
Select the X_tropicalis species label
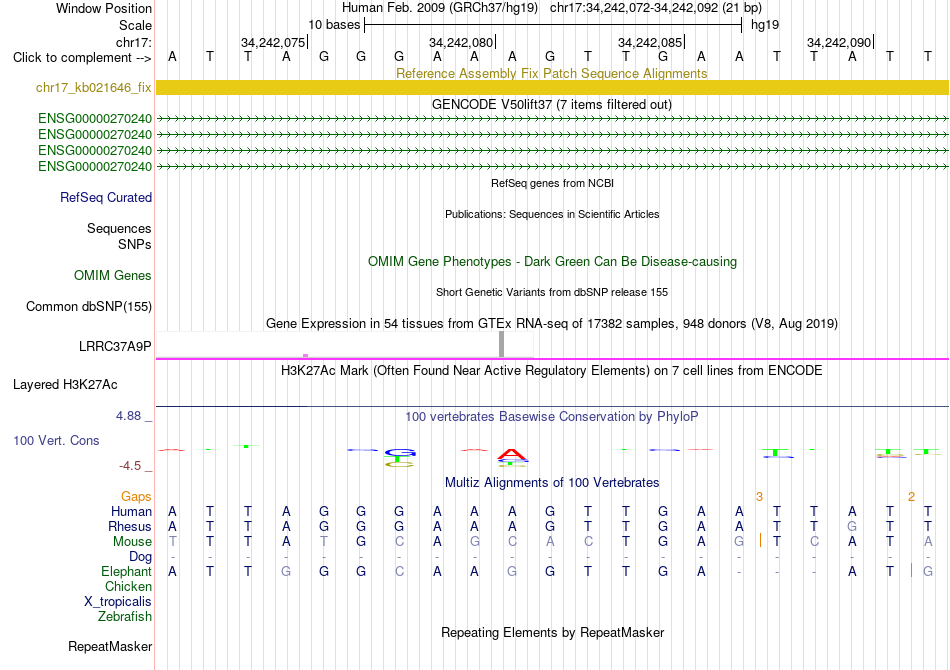click(x=118, y=602)
